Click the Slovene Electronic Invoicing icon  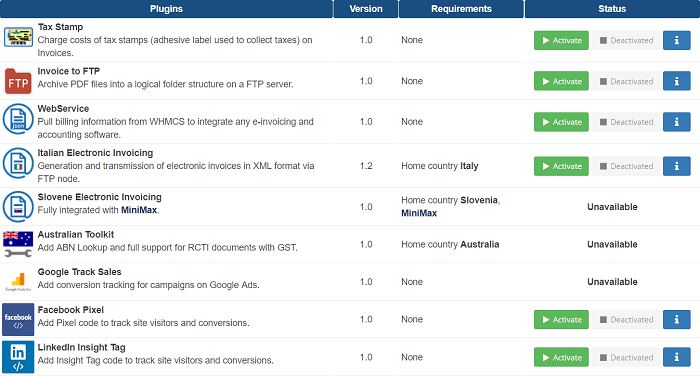[x=18, y=207]
